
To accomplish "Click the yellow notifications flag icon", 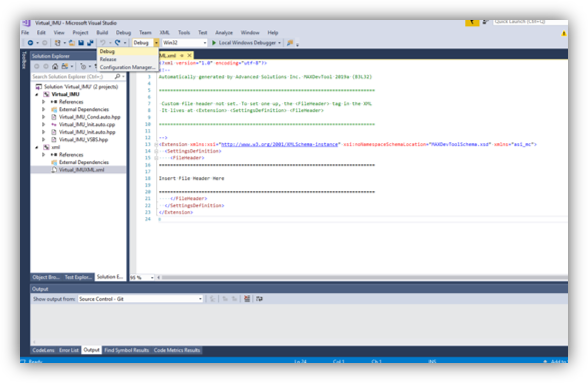I will click(x=472, y=22).
